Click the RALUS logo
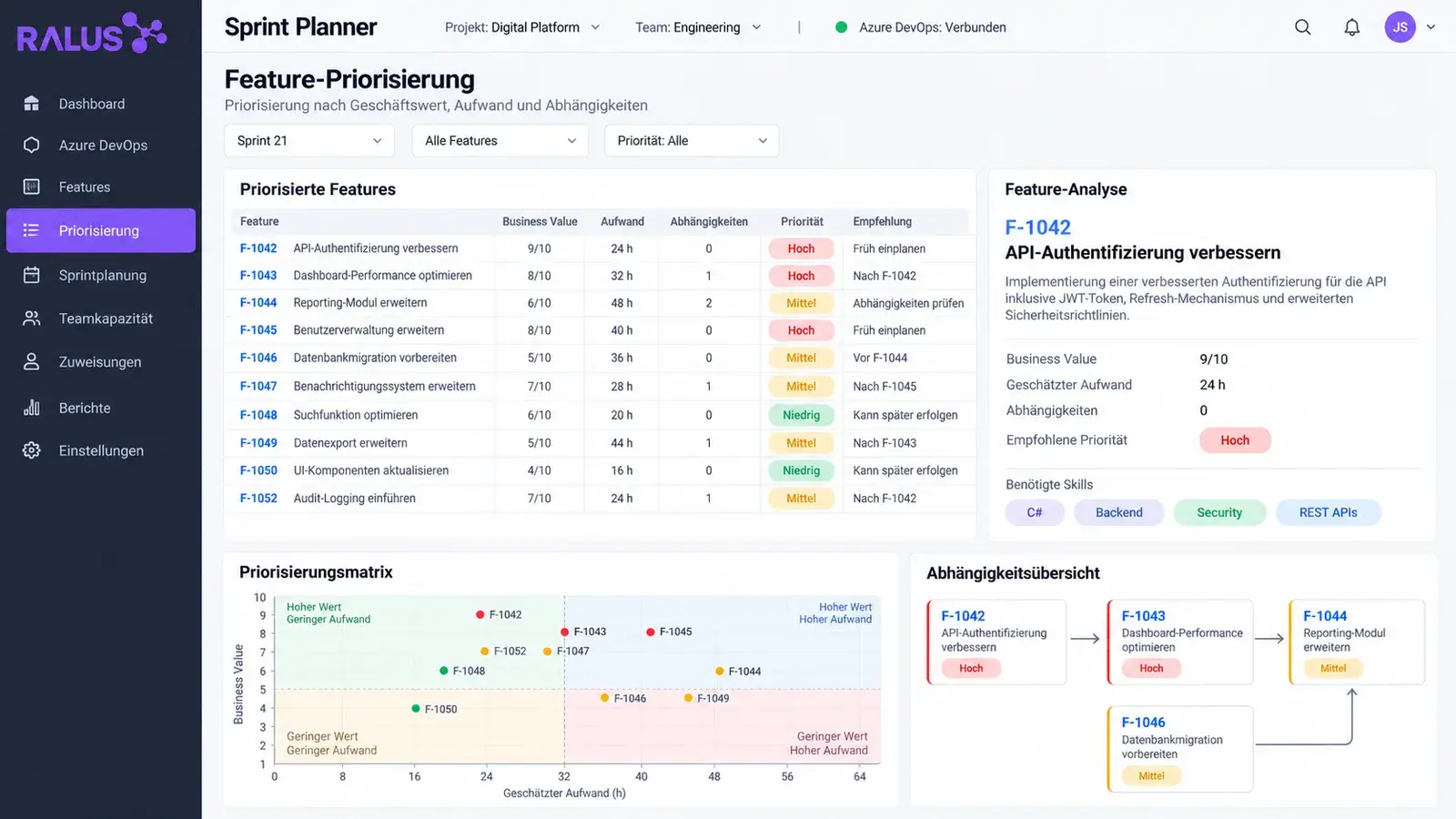This screenshot has height=819, width=1456. [92, 34]
